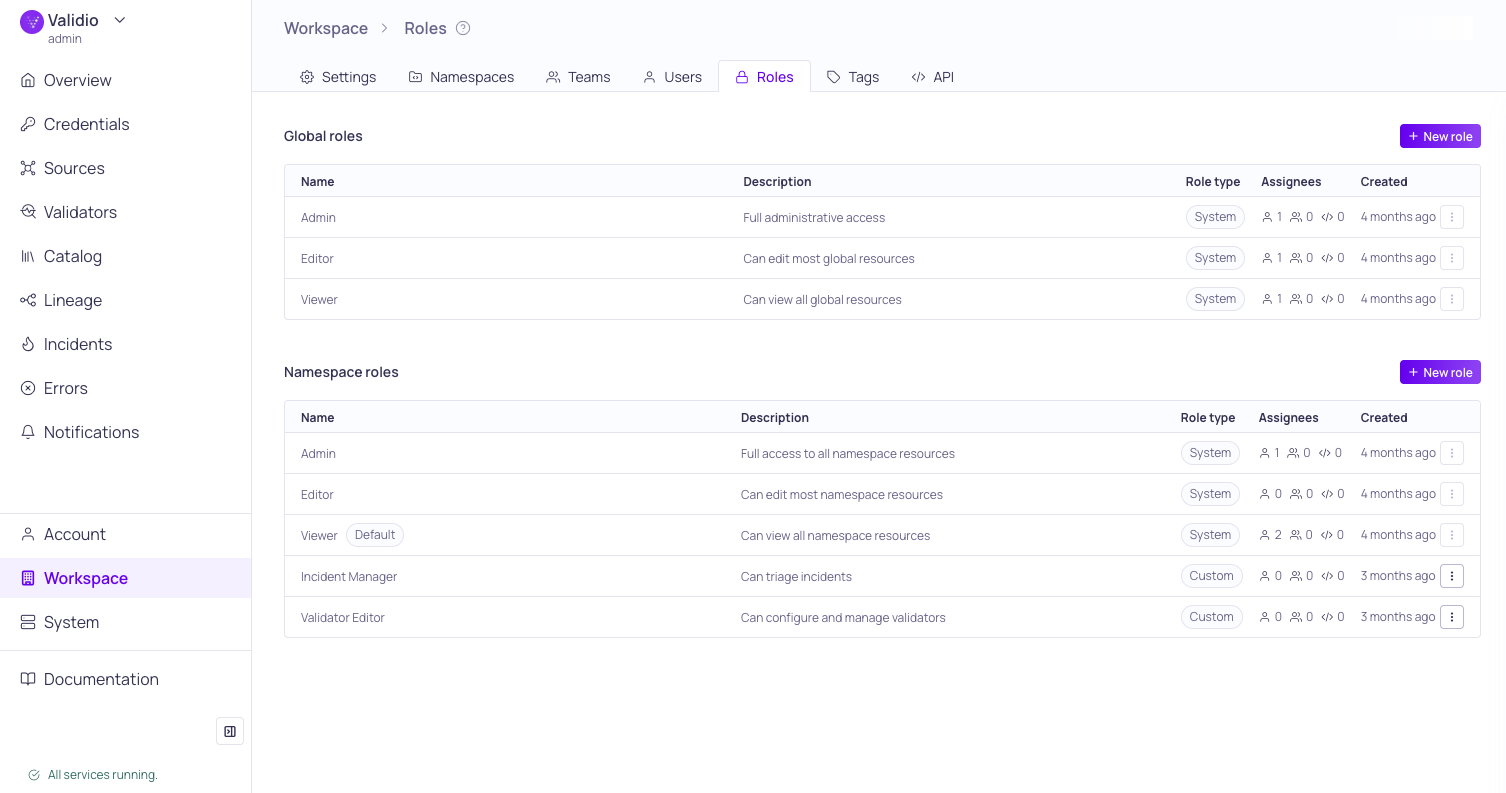Create a new global role

click(x=1440, y=136)
